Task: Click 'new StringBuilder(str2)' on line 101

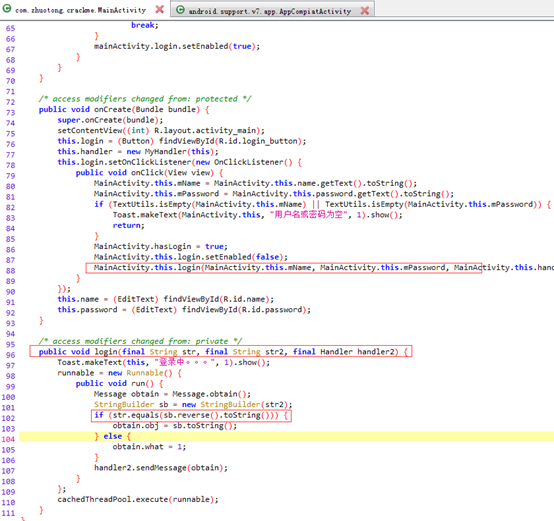Action: pos(235,404)
